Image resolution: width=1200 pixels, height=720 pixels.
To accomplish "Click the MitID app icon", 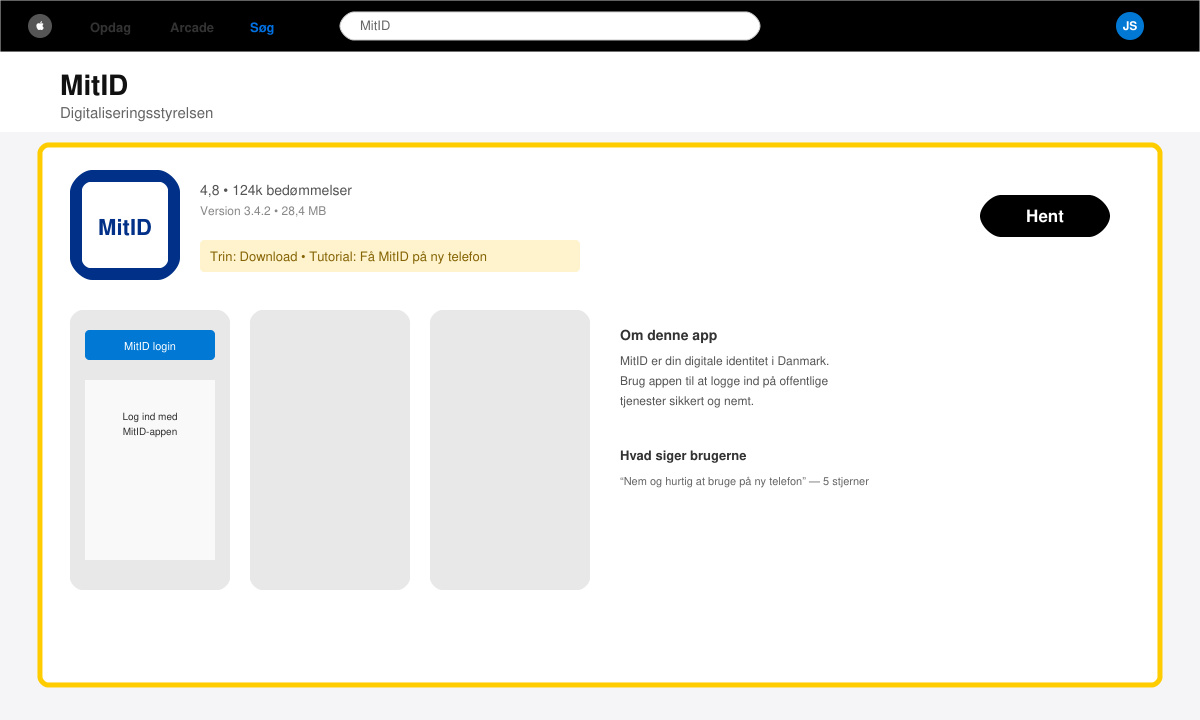I will pos(125,225).
